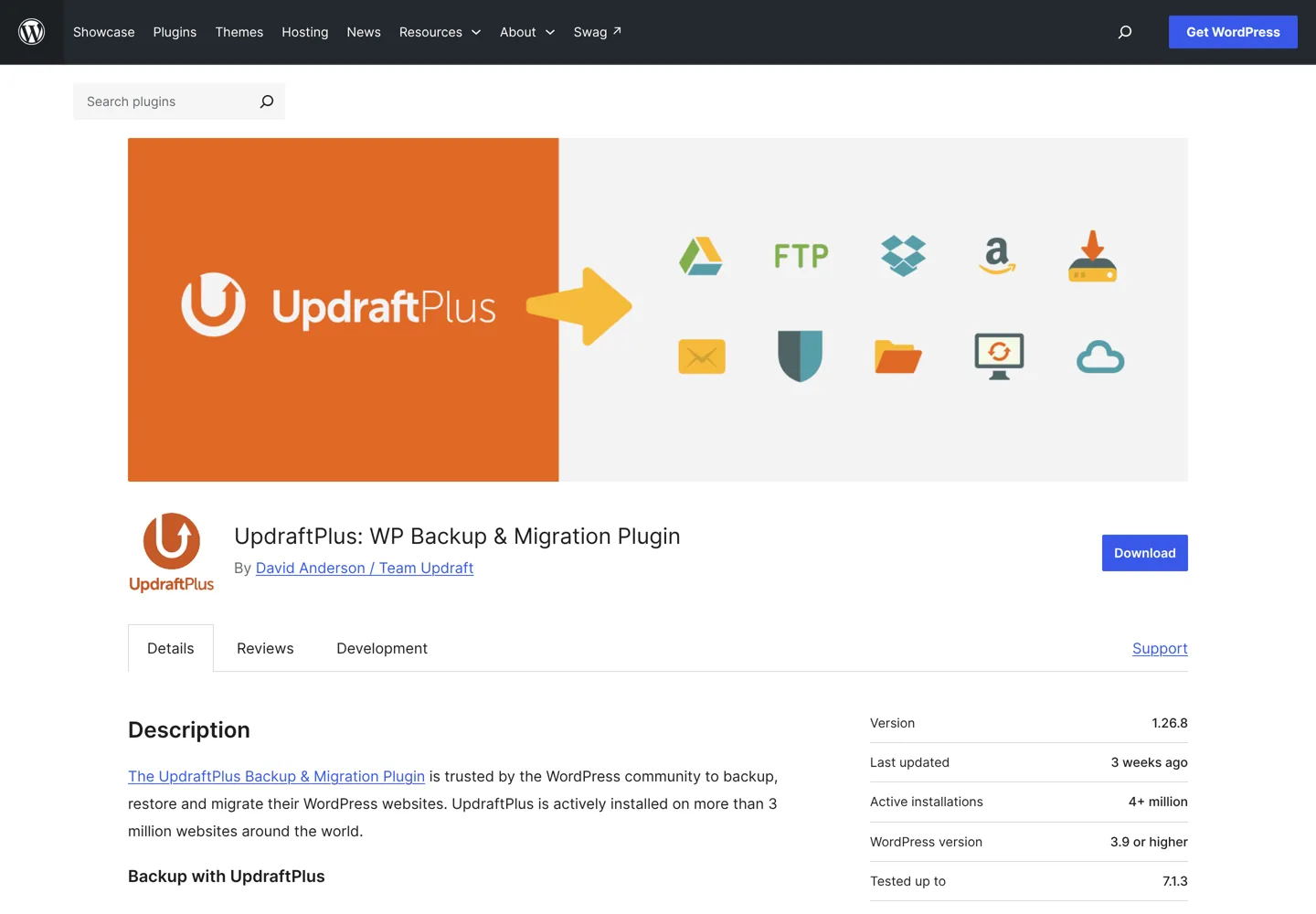Click the '3.9 or higher' WordPress version value

1149,842
